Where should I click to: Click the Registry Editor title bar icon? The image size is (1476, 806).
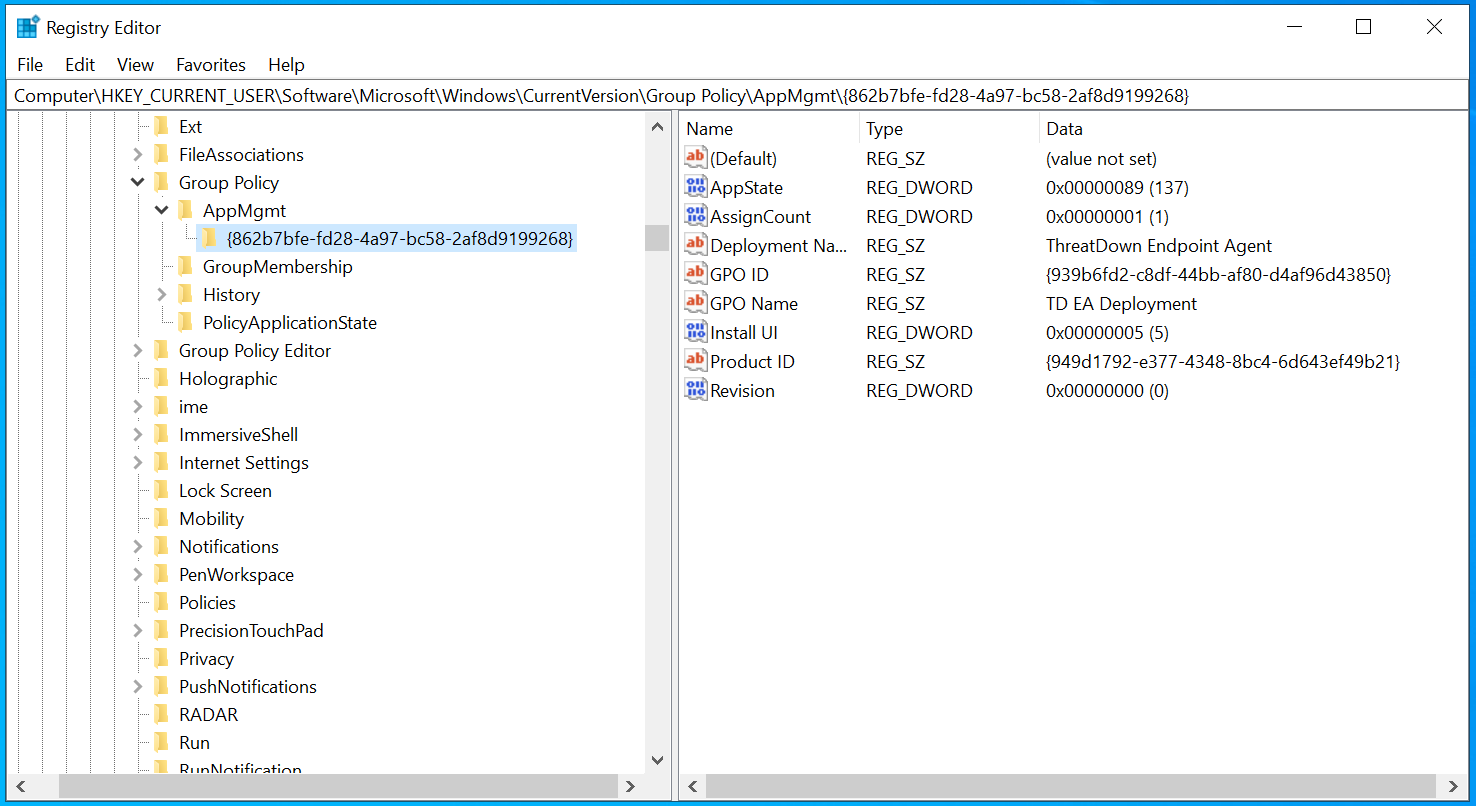[28, 27]
